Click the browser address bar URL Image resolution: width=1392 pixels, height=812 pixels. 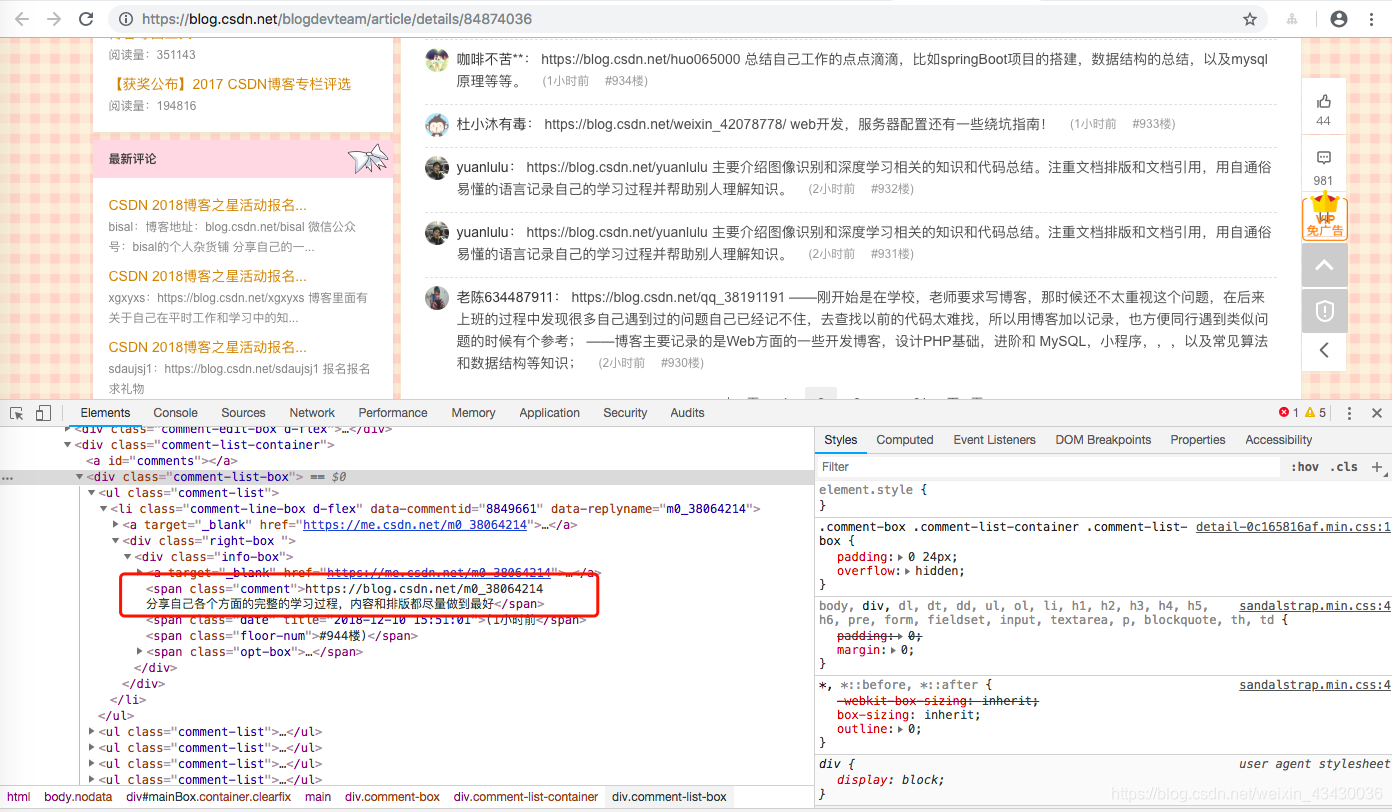click(x=337, y=19)
